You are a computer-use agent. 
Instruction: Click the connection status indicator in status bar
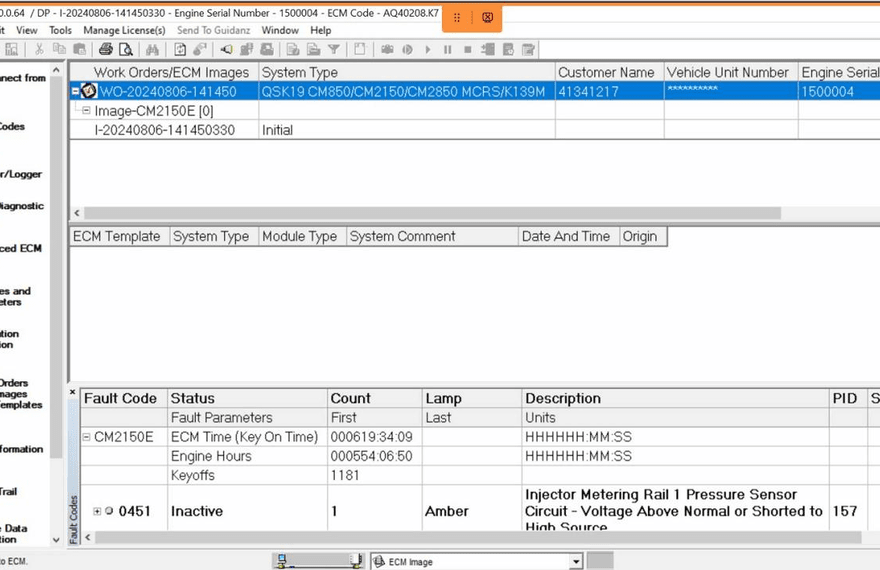(x=318, y=560)
